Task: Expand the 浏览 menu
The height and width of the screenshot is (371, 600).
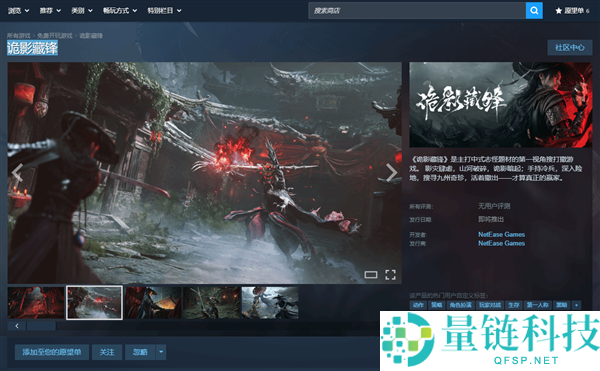Action: [x=18, y=11]
